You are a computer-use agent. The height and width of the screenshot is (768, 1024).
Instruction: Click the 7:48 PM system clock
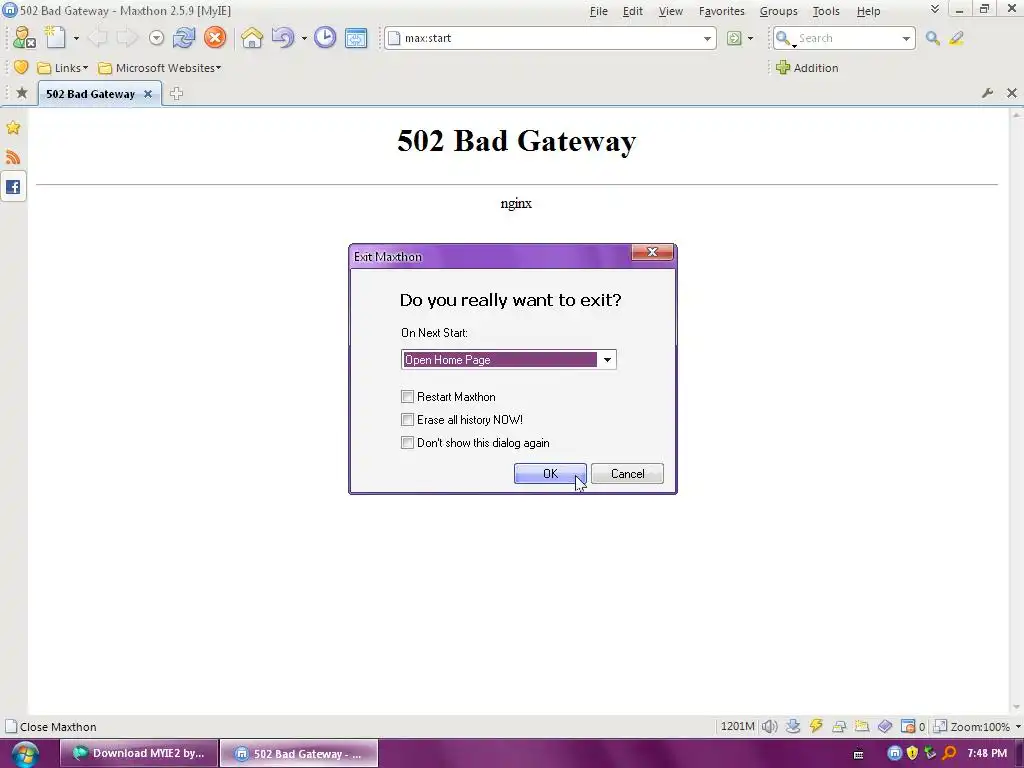click(987, 753)
